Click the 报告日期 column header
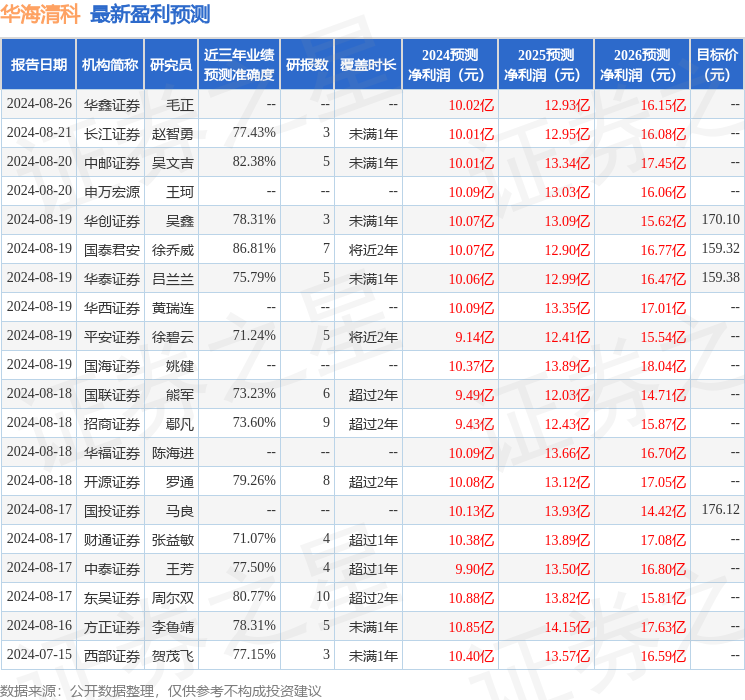The height and width of the screenshot is (700, 745). tap(38, 65)
